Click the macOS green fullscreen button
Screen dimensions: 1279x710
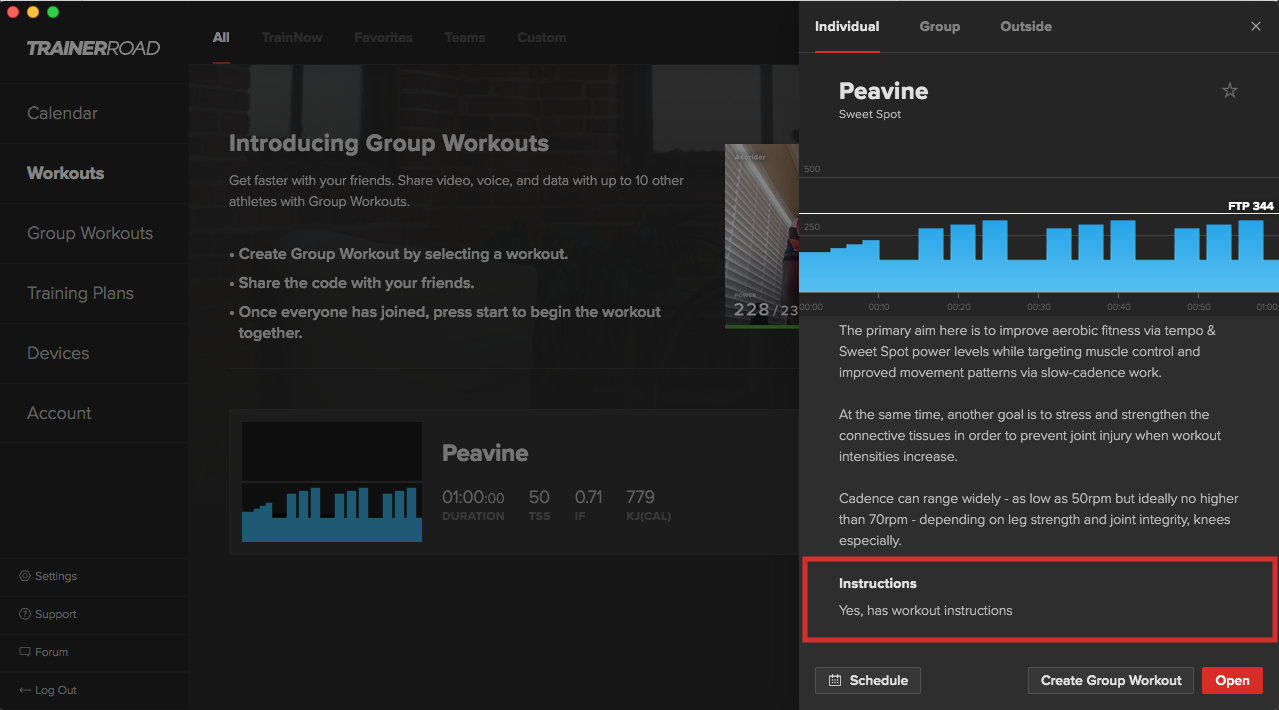pyautogui.click(x=53, y=12)
